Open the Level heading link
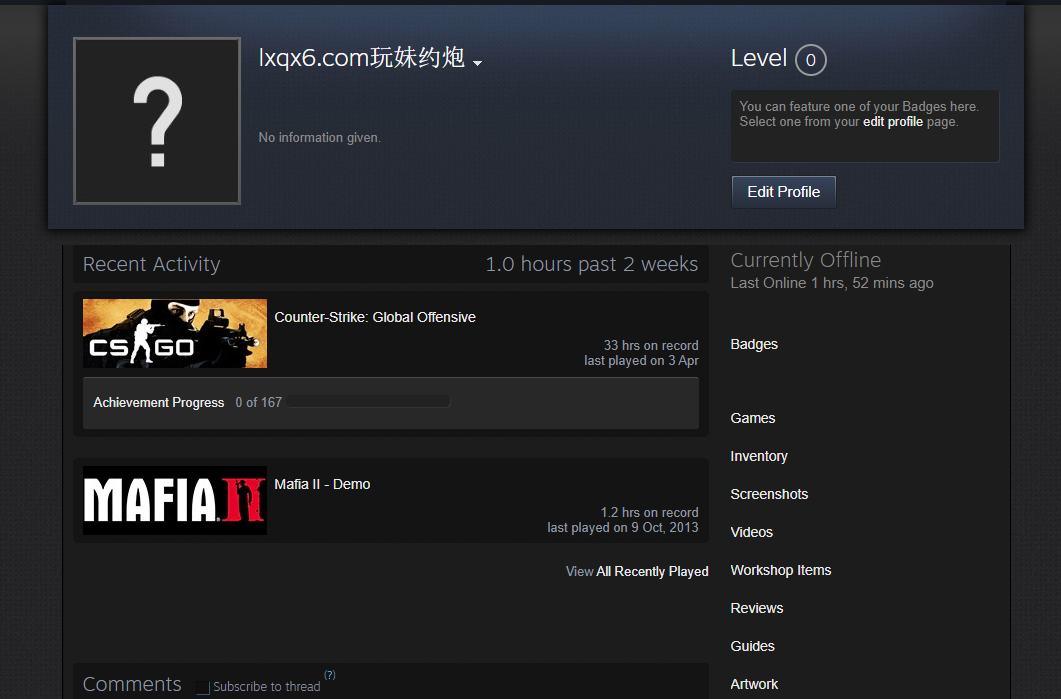Viewport: 1061px width, 699px height. (x=759, y=58)
